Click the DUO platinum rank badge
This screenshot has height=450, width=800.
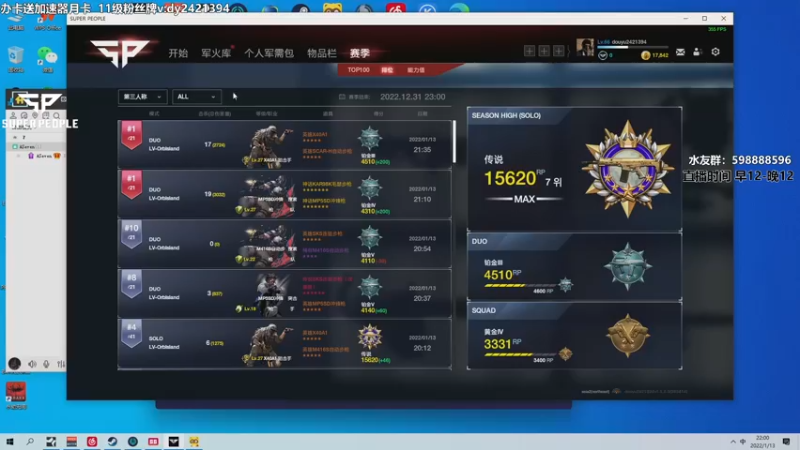628,267
